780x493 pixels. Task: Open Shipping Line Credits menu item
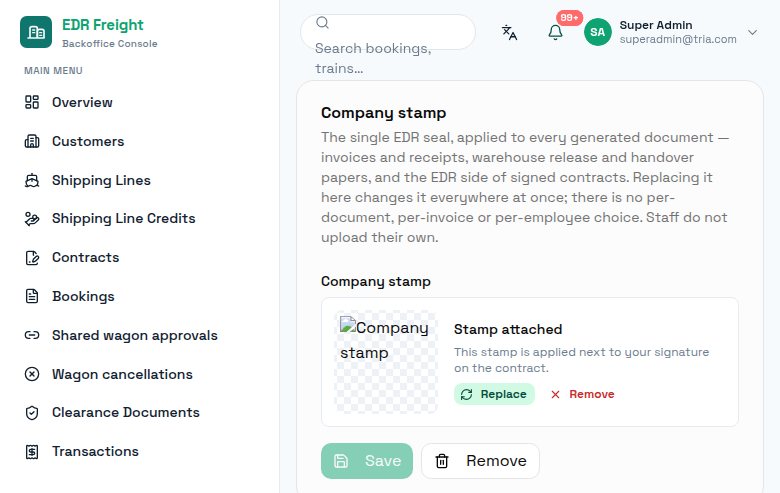click(110, 218)
